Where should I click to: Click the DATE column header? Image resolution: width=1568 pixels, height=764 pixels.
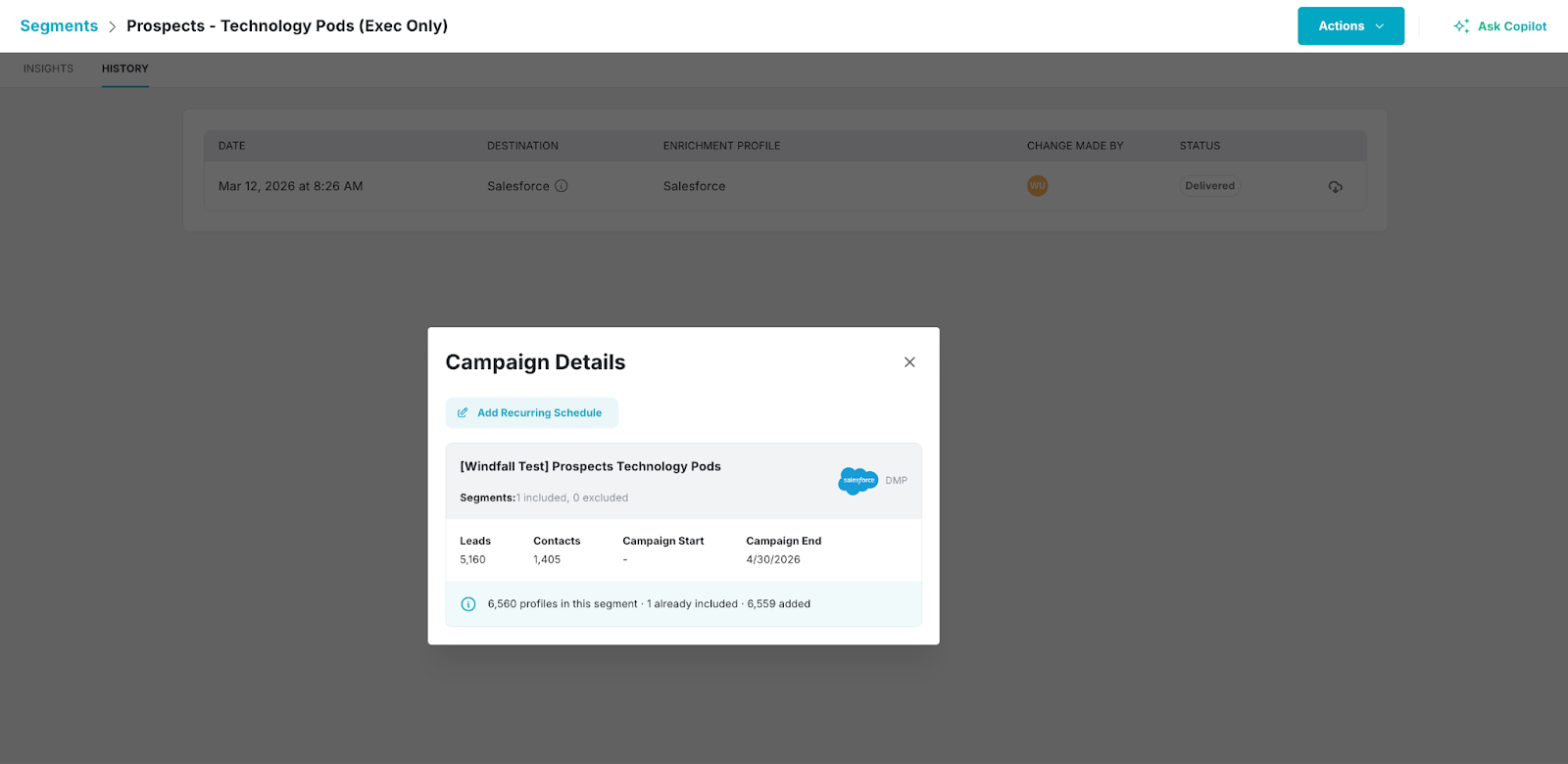232,146
